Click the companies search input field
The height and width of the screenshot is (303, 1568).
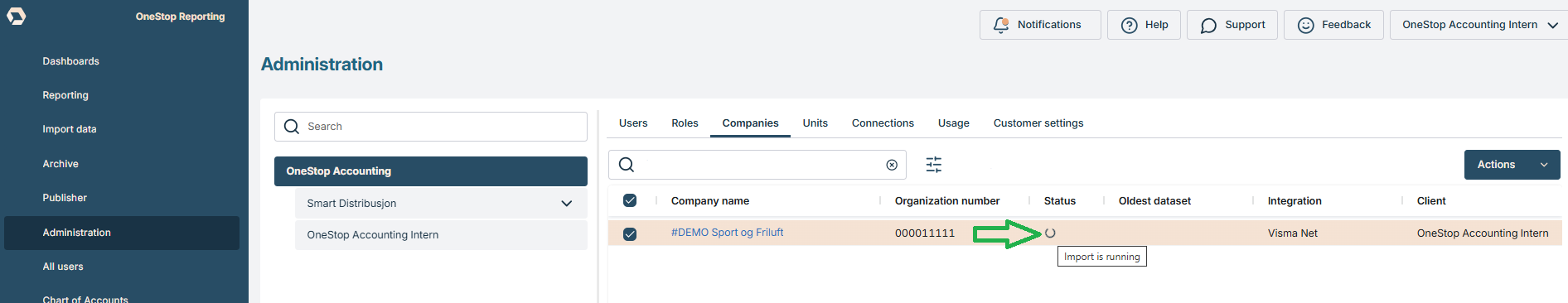point(757,165)
